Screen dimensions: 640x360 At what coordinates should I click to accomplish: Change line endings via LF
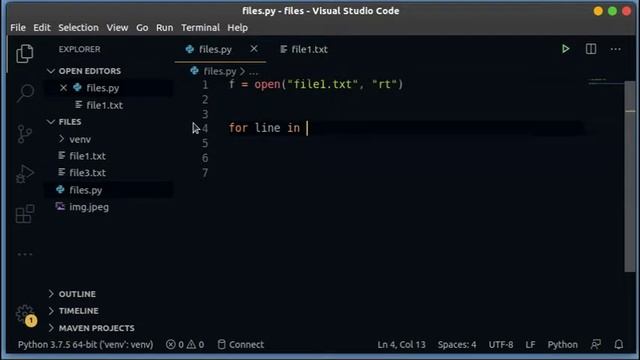tap(530, 344)
